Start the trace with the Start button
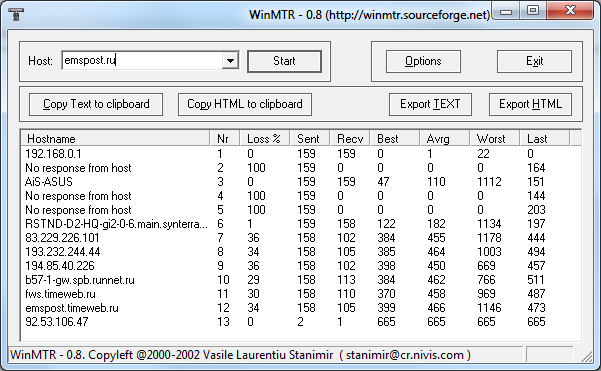 click(284, 61)
